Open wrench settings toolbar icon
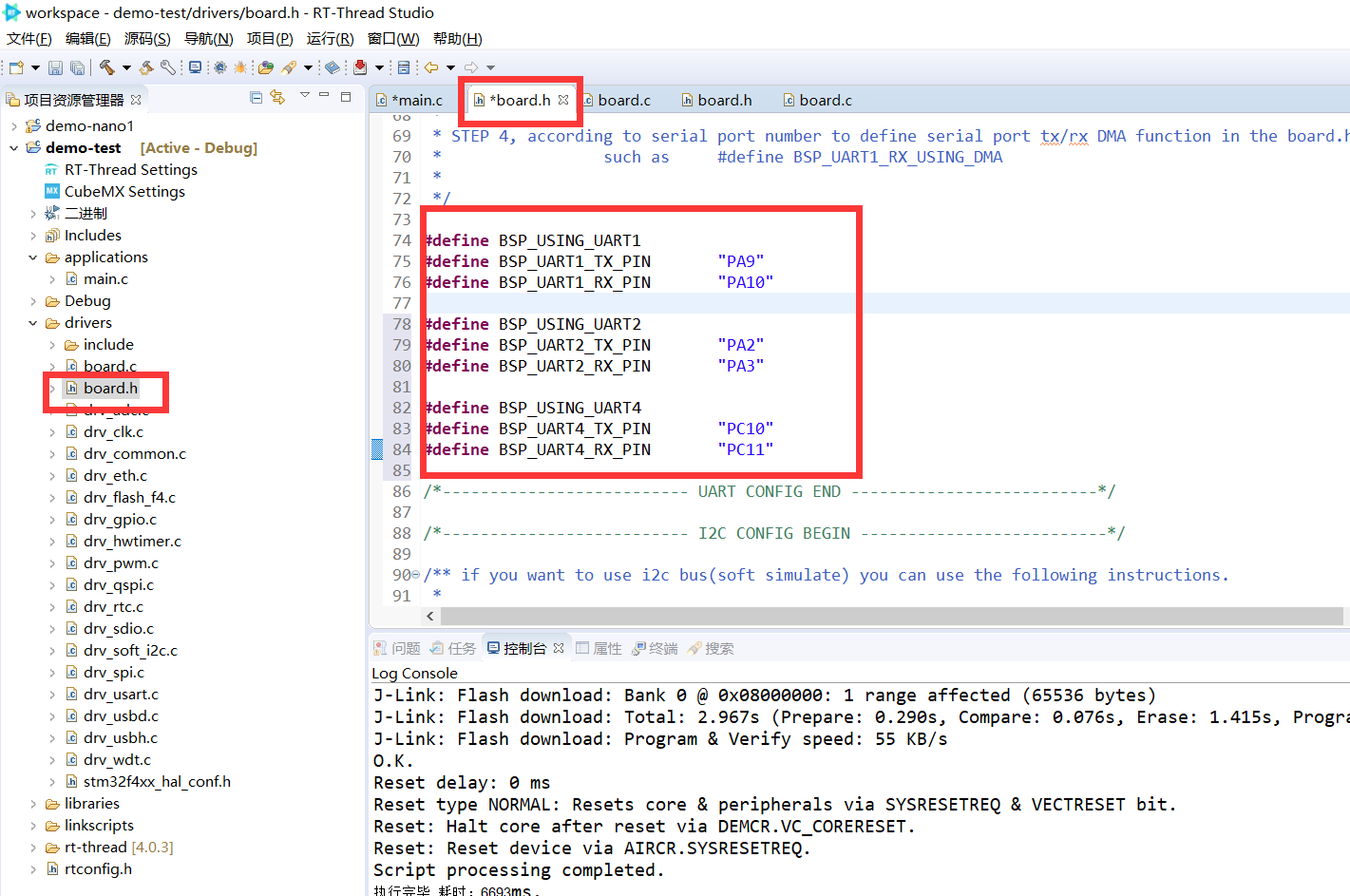 (x=168, y=67)
